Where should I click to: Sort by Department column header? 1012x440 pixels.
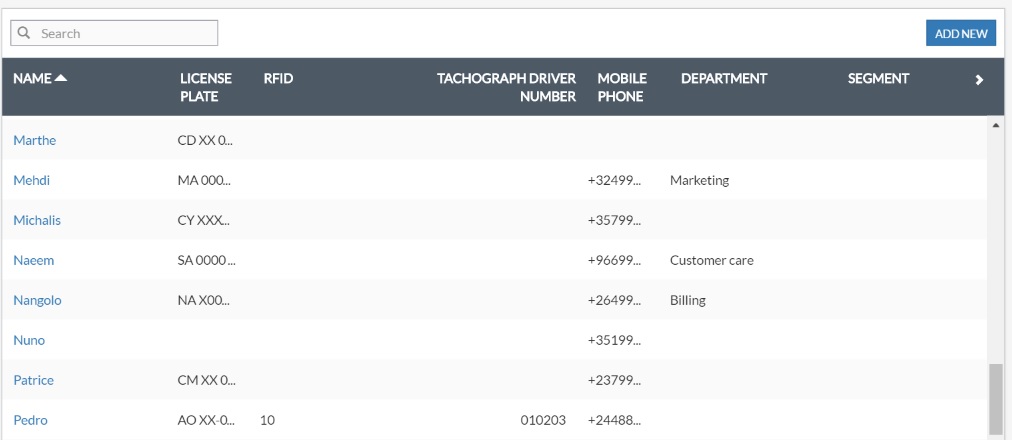[x=723, y=78]
